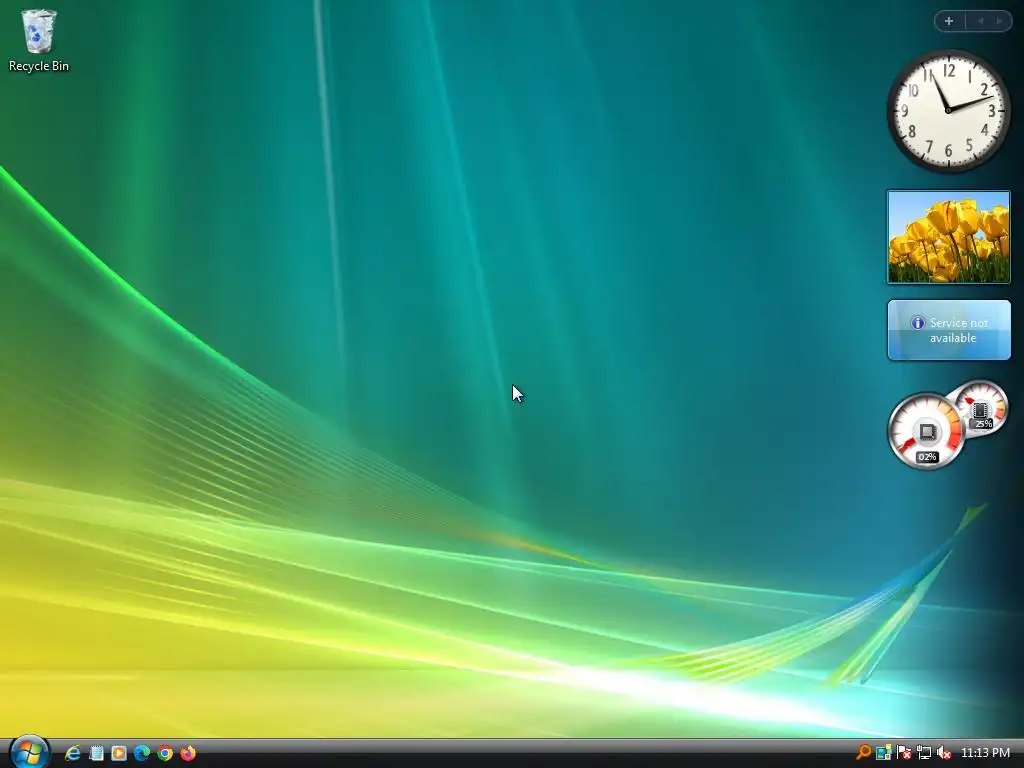Viewport: 1024px width, 768px height.
Task: Launch Google Chrome from the taskbar
Action: coord(165,753)
